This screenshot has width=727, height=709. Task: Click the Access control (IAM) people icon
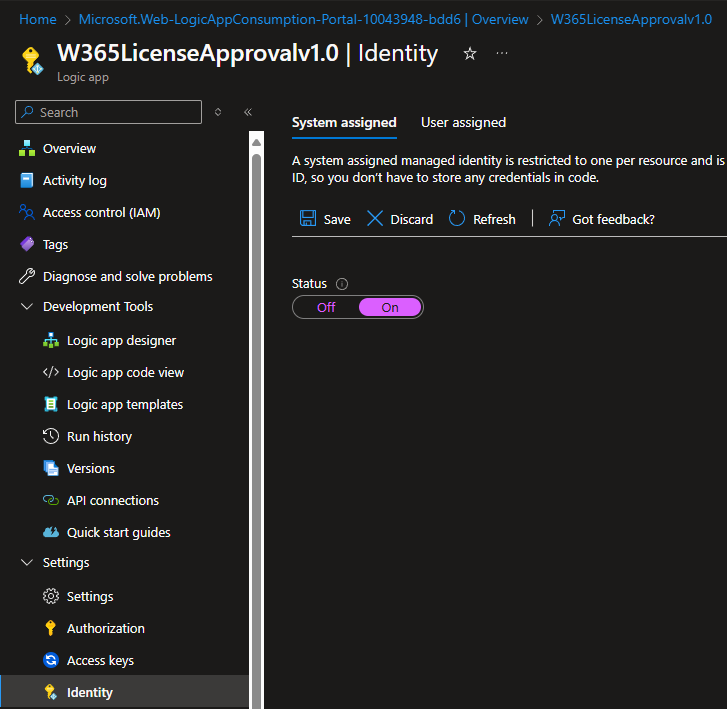pos(27,212)
